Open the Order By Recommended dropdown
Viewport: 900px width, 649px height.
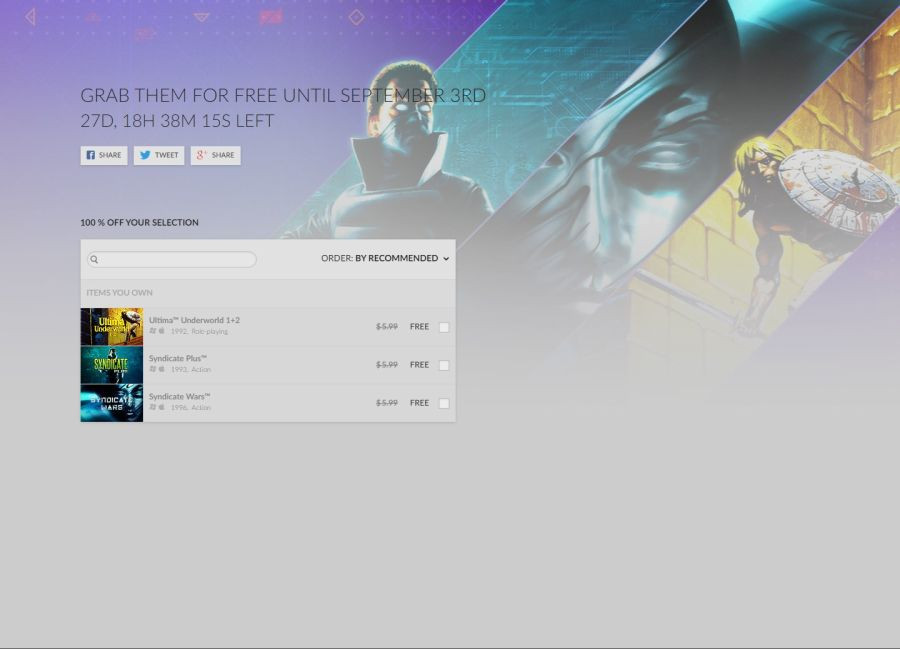385,258
